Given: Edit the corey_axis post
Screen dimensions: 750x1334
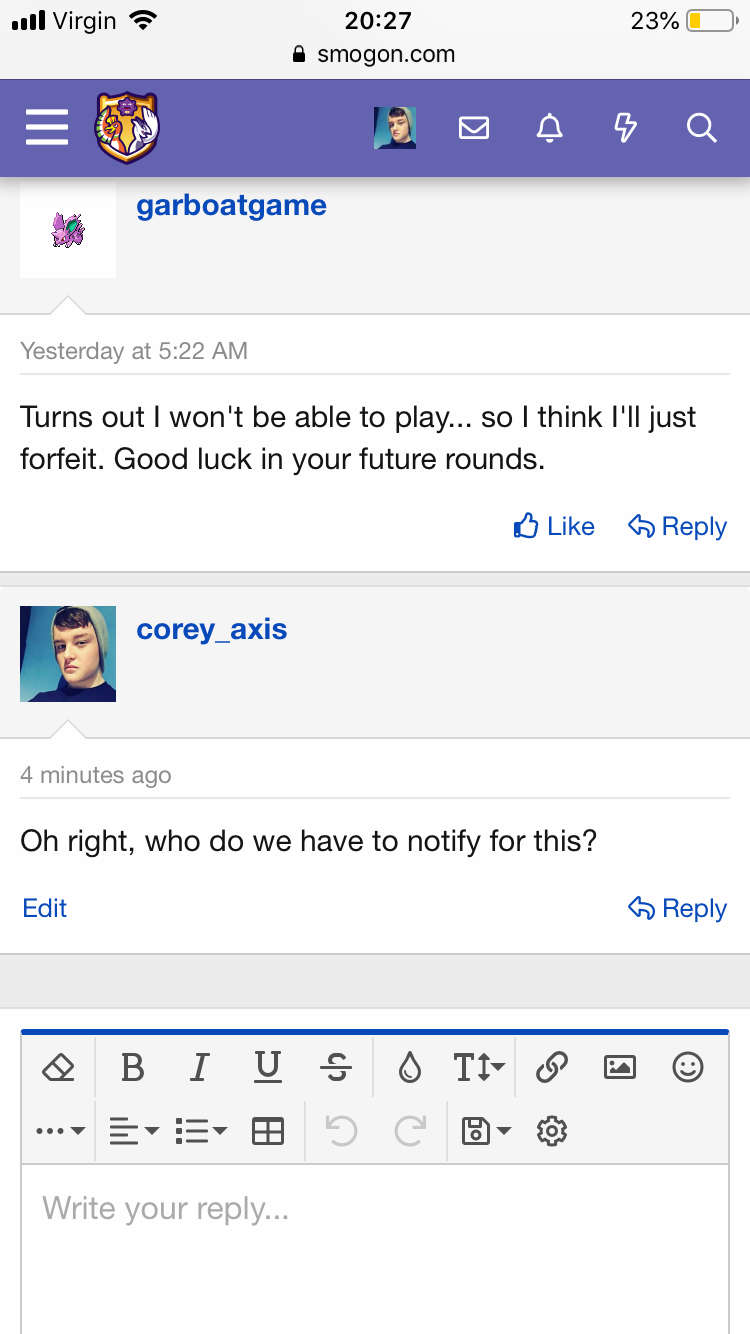Looking at the screenshot, I should 45,908.
